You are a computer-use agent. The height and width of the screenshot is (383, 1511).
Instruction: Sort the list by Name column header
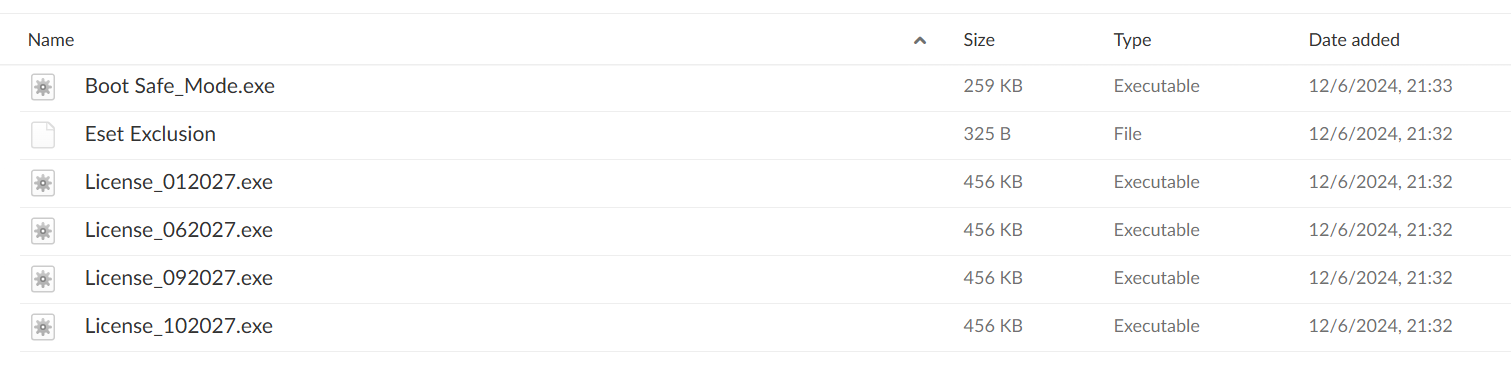pos(51,40)
